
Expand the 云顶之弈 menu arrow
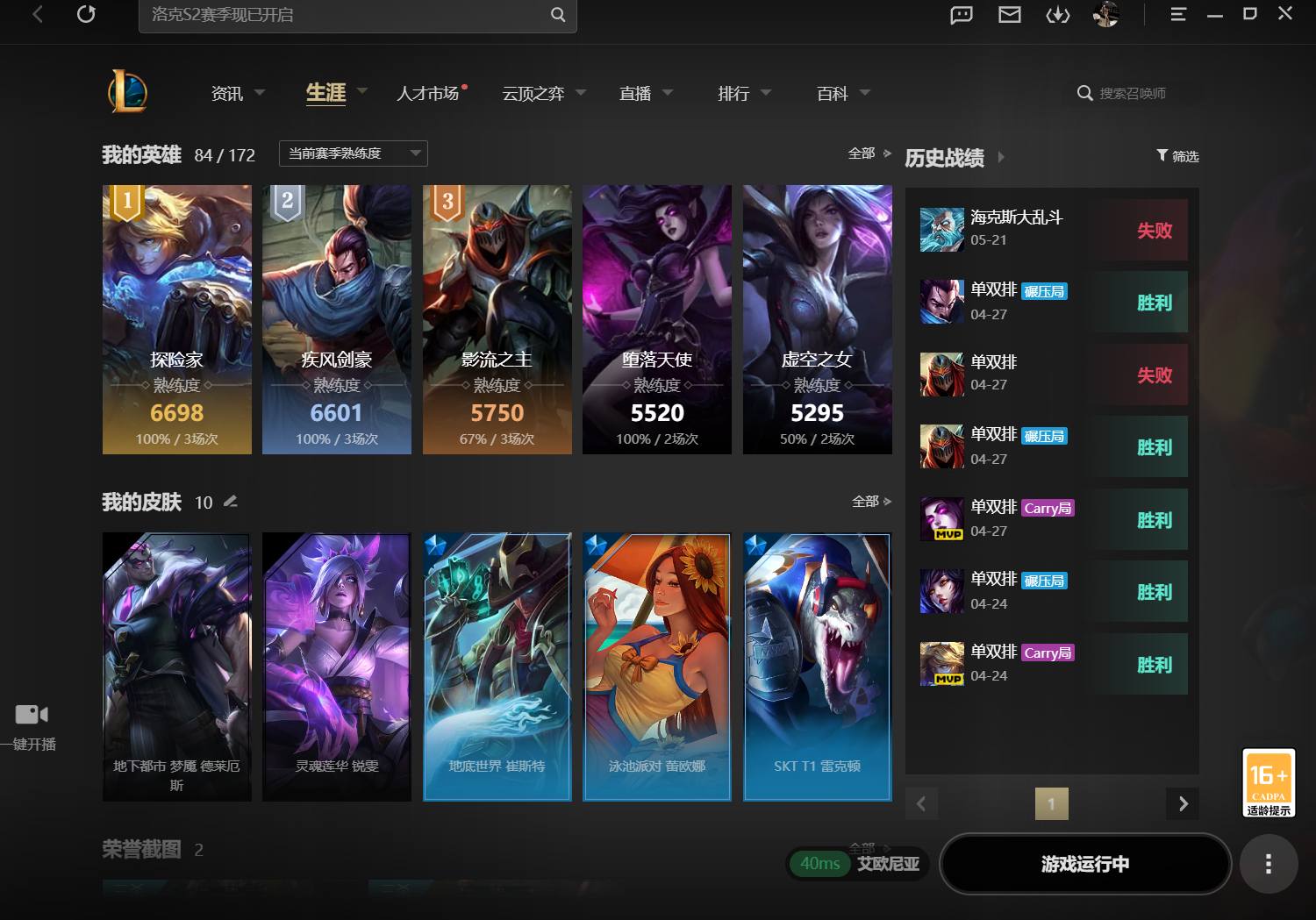coord(581,92)
